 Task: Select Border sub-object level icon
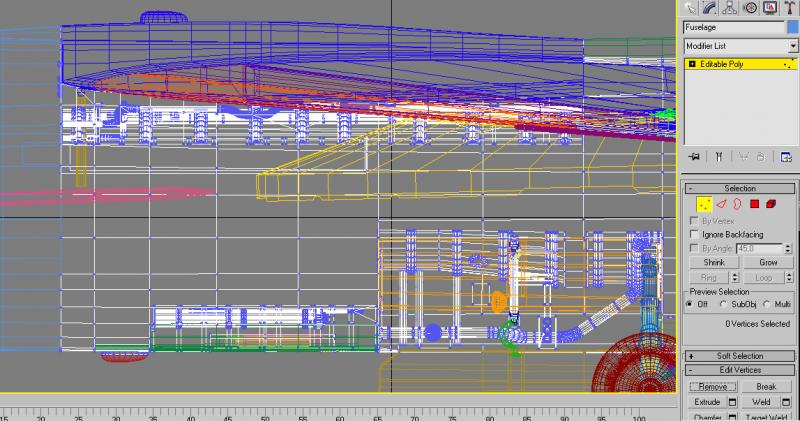(x=737, y=204)
